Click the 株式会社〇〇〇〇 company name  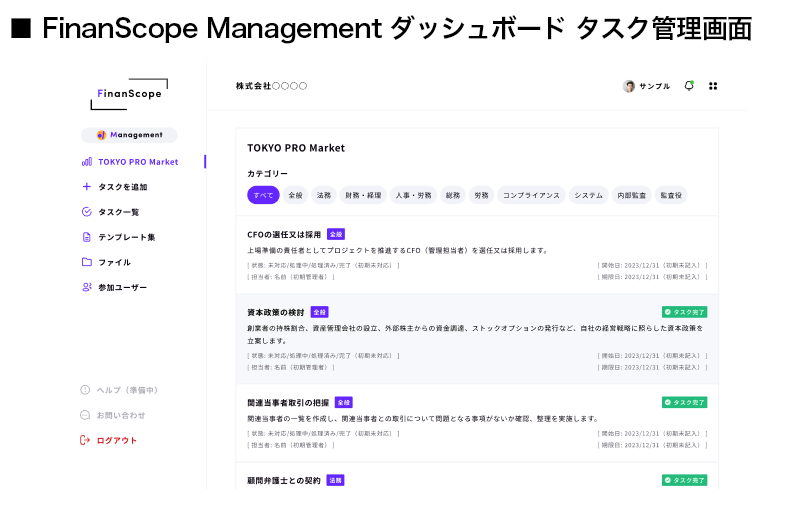click(271, 86)
